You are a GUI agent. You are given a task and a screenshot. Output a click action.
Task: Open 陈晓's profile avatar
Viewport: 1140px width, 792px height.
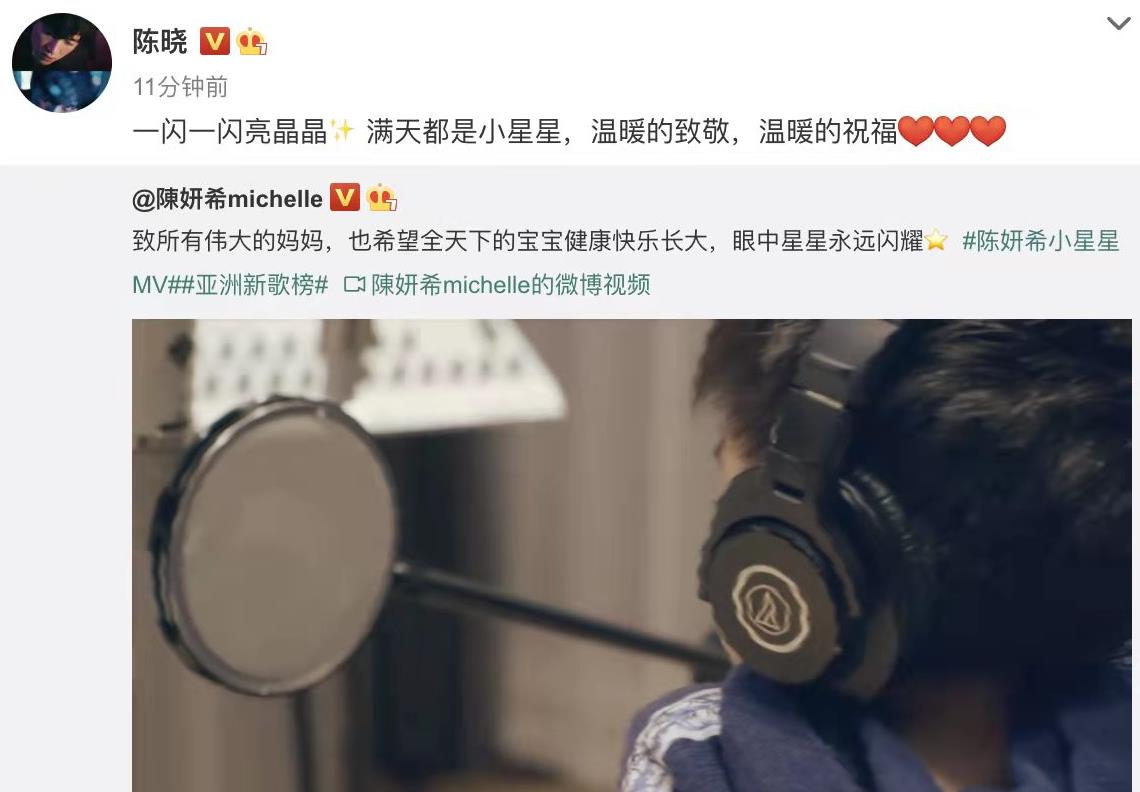pyautogui.click(x=62, y=63)
